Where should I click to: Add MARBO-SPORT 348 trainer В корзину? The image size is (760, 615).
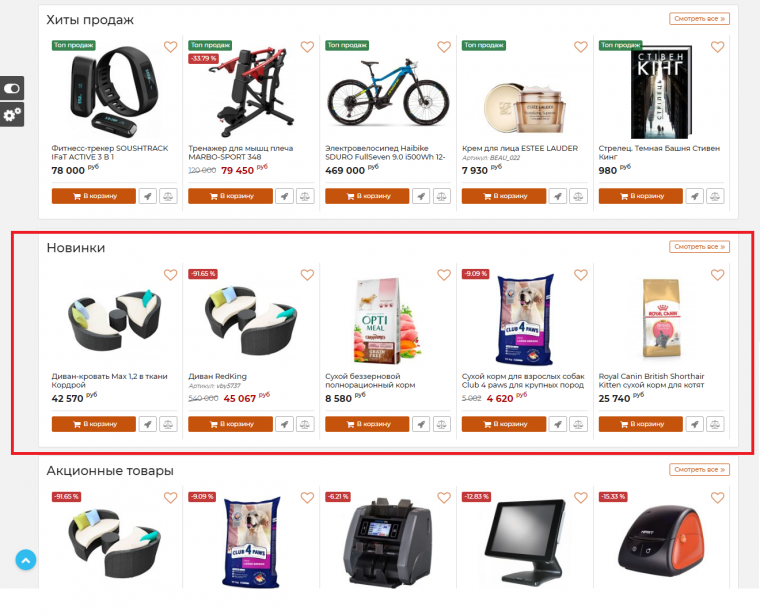tap(230, 196)
